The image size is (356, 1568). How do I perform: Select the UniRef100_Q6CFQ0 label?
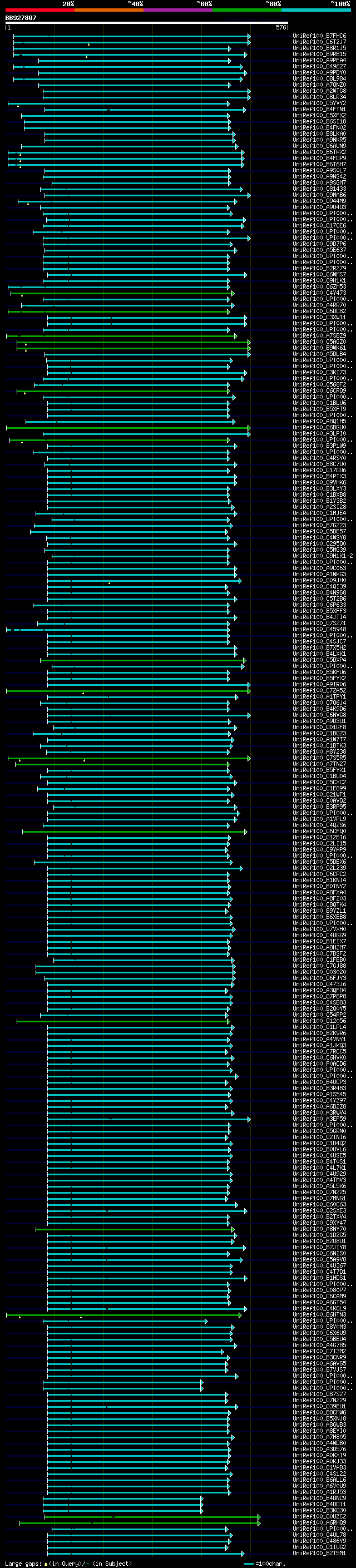319,831
